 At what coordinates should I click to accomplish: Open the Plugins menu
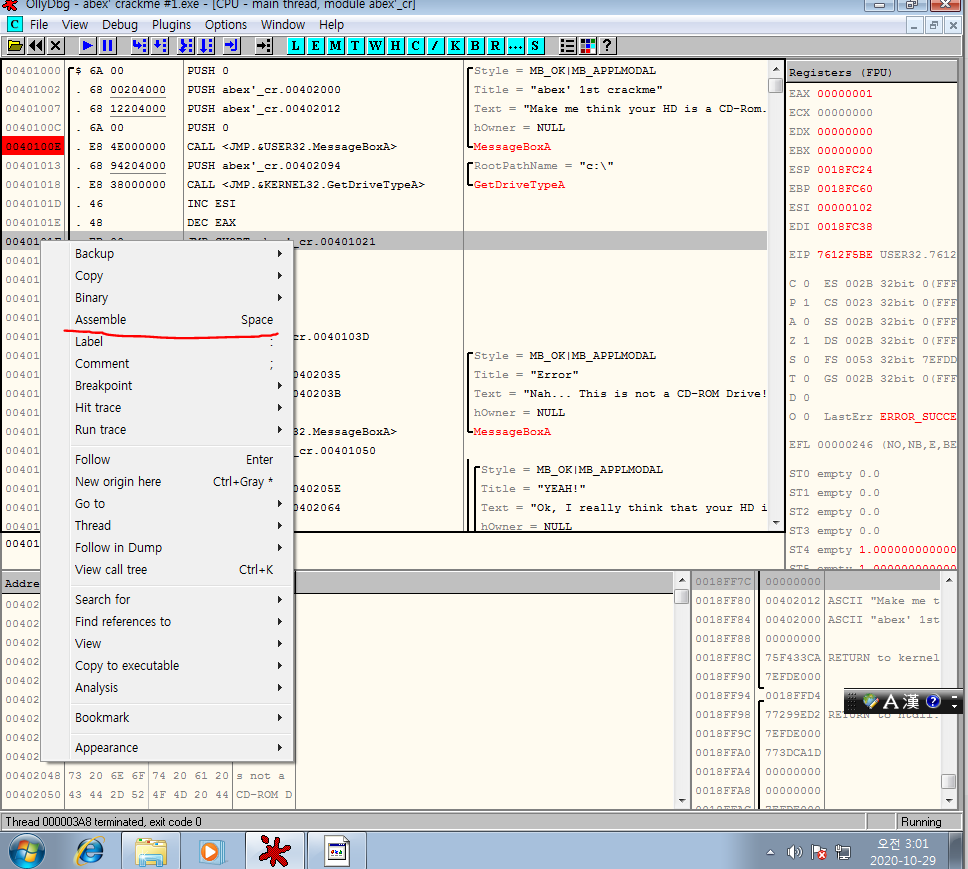[x=171, y=25]
